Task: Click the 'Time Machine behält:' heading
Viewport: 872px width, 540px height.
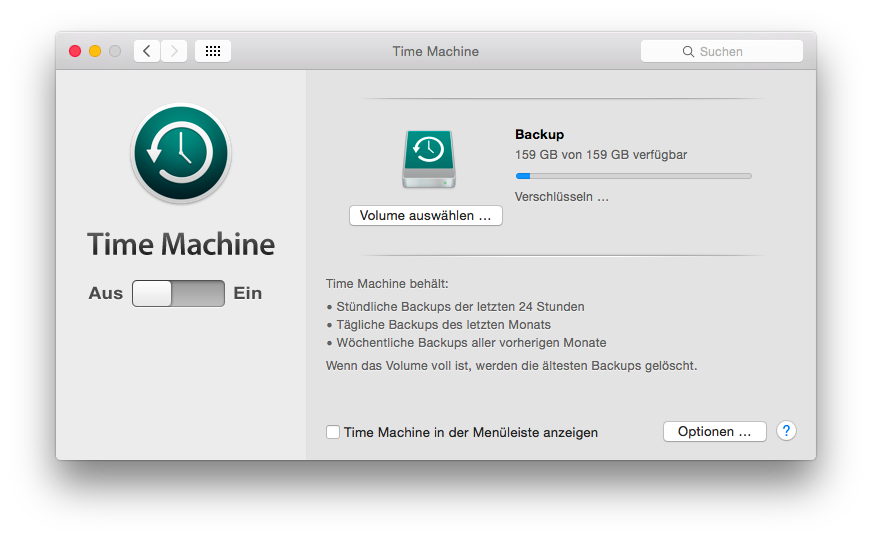Action: pos(387,284)
